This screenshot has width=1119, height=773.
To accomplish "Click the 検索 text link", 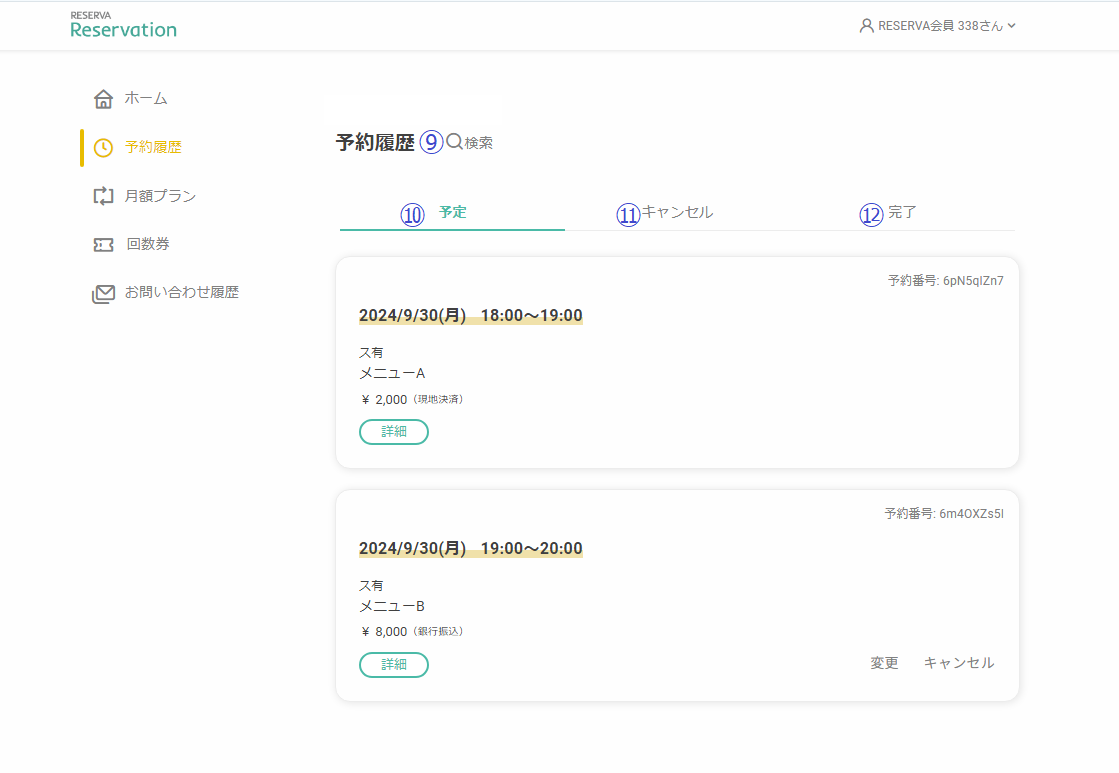I will point(479,143).
